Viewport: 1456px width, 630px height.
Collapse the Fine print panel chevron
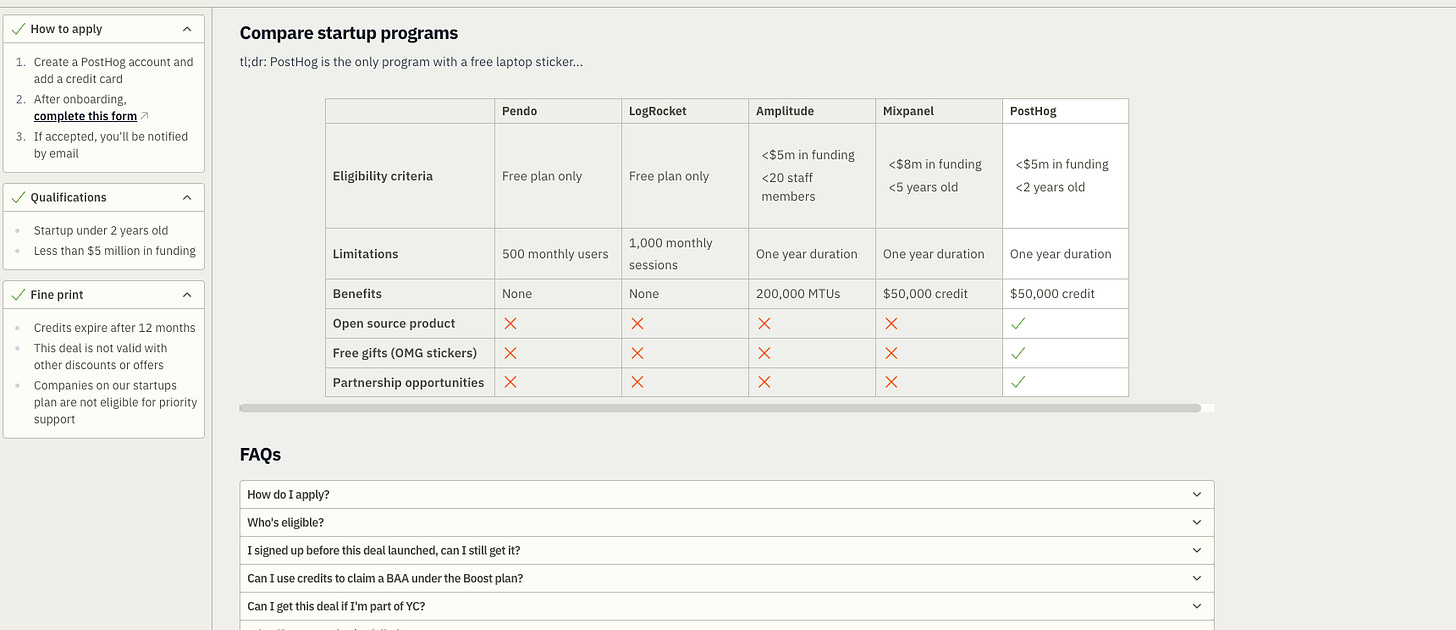point(186,295)
